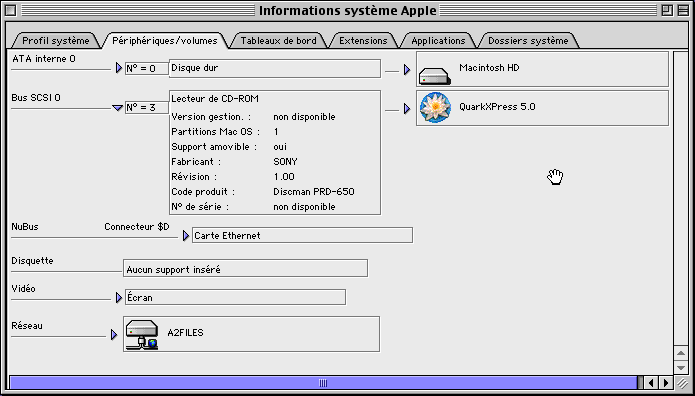
Task: Expand the Carte Ethernet NuBus triangle
Action: coord(186,236)
